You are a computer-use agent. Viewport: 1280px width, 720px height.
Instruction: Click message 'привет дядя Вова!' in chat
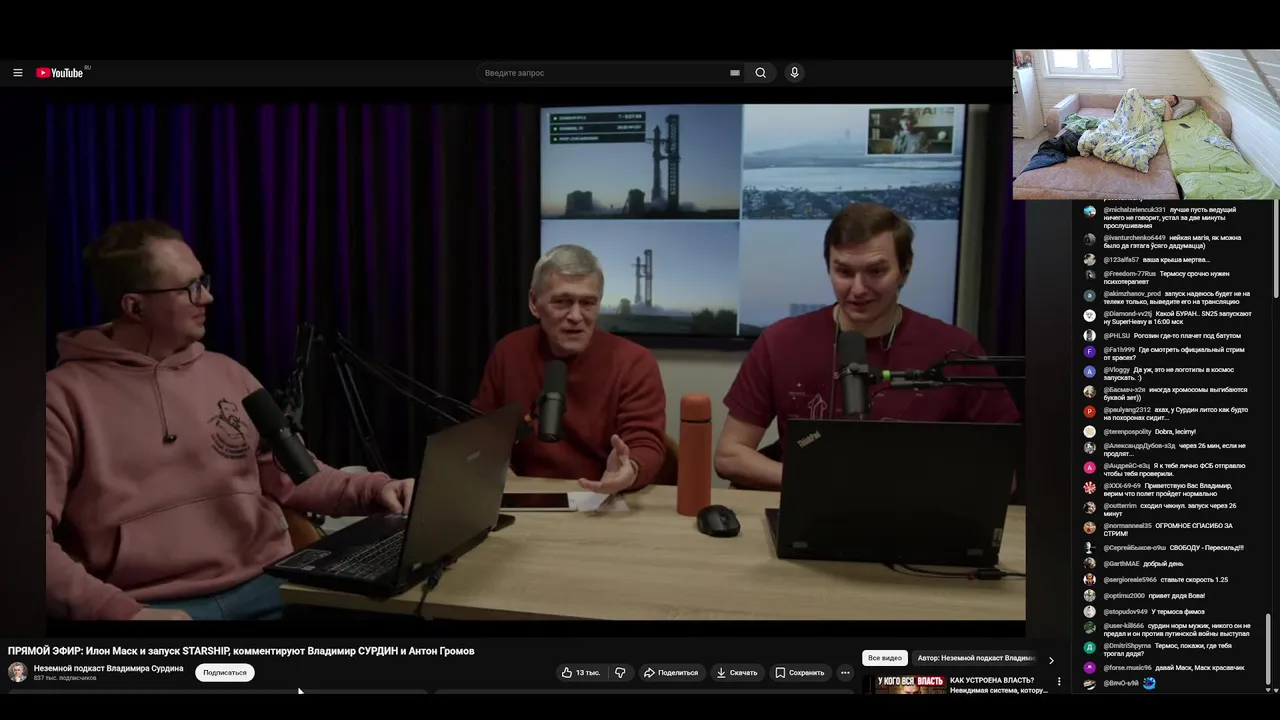[1176, 596]
